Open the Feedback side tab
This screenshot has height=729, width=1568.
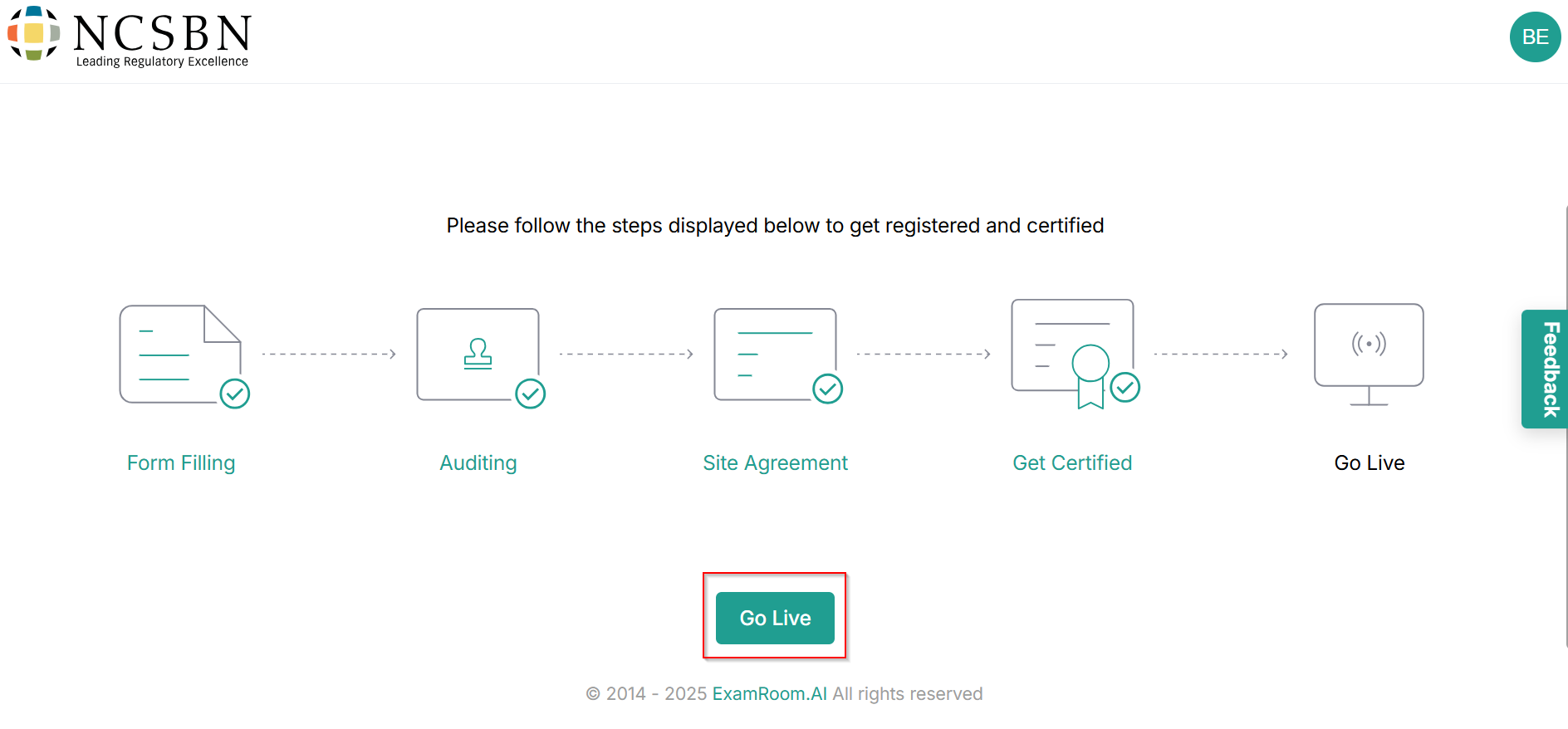[x=1547, y=369]
